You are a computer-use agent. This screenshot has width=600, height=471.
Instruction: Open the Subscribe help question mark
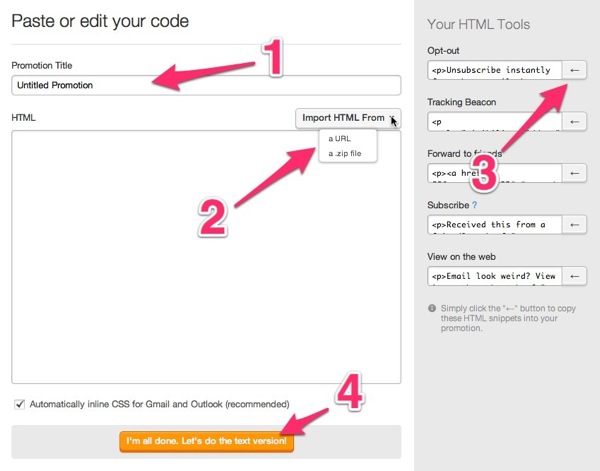(x=474, y=205)
